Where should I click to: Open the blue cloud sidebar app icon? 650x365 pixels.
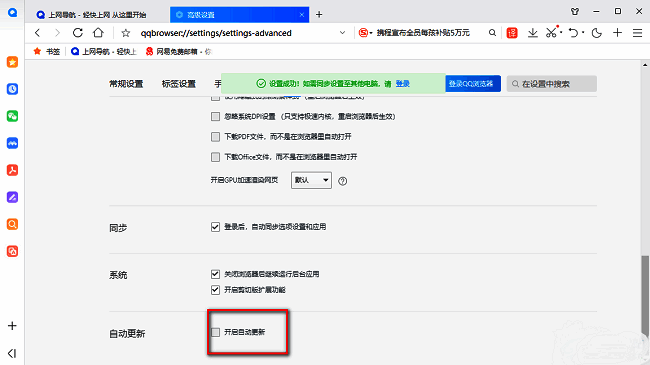(x=12, y=143)
